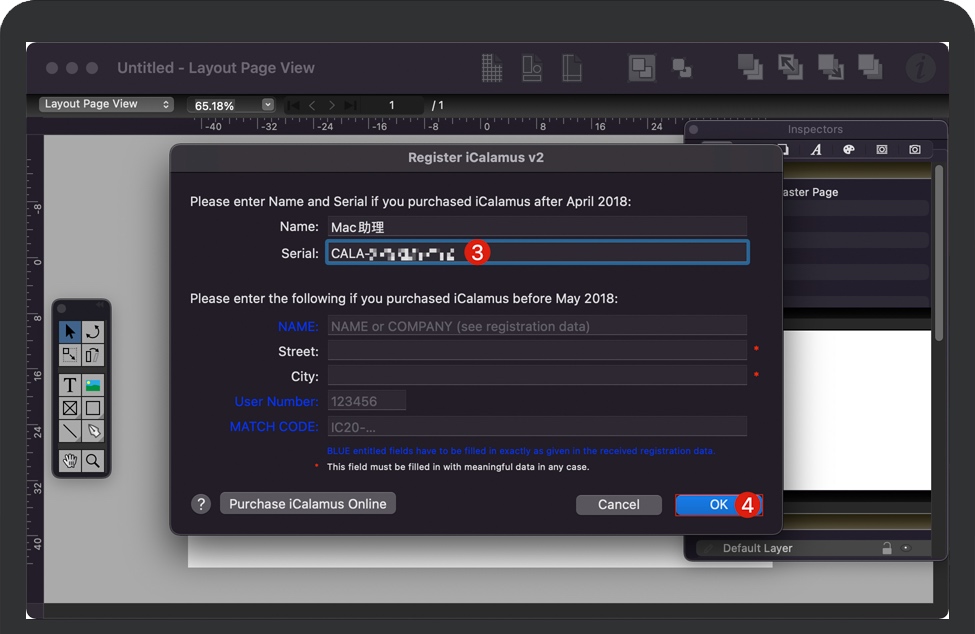Open the first camera-like inspector tab
The width and height of the screenshot is (975, 634).
click(x=882, y=149)
